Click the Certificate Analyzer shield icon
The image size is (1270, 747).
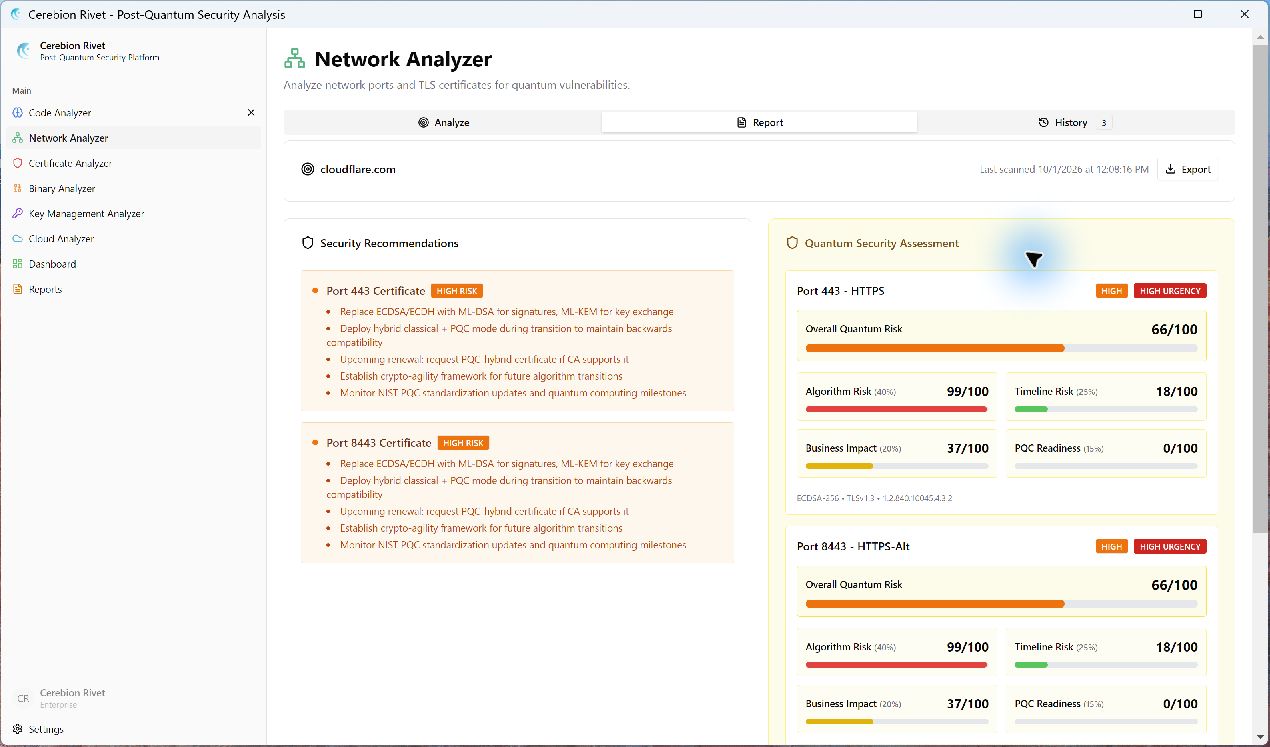pyautogui.click(x=17, y=163)
